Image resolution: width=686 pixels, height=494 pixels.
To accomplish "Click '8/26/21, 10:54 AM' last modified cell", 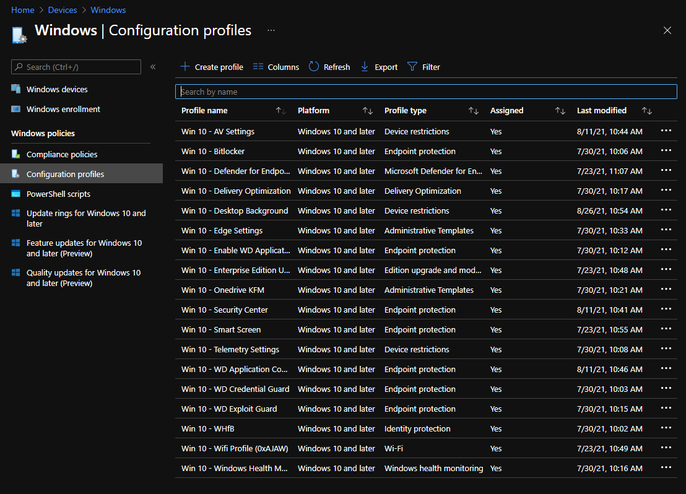I will (x=609, y=210).
